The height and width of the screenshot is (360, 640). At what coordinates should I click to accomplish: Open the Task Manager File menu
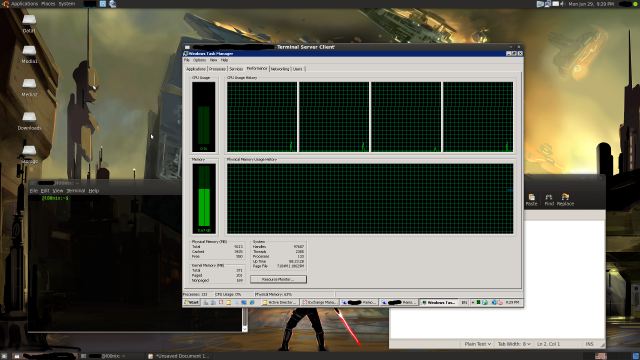point(187,60)
